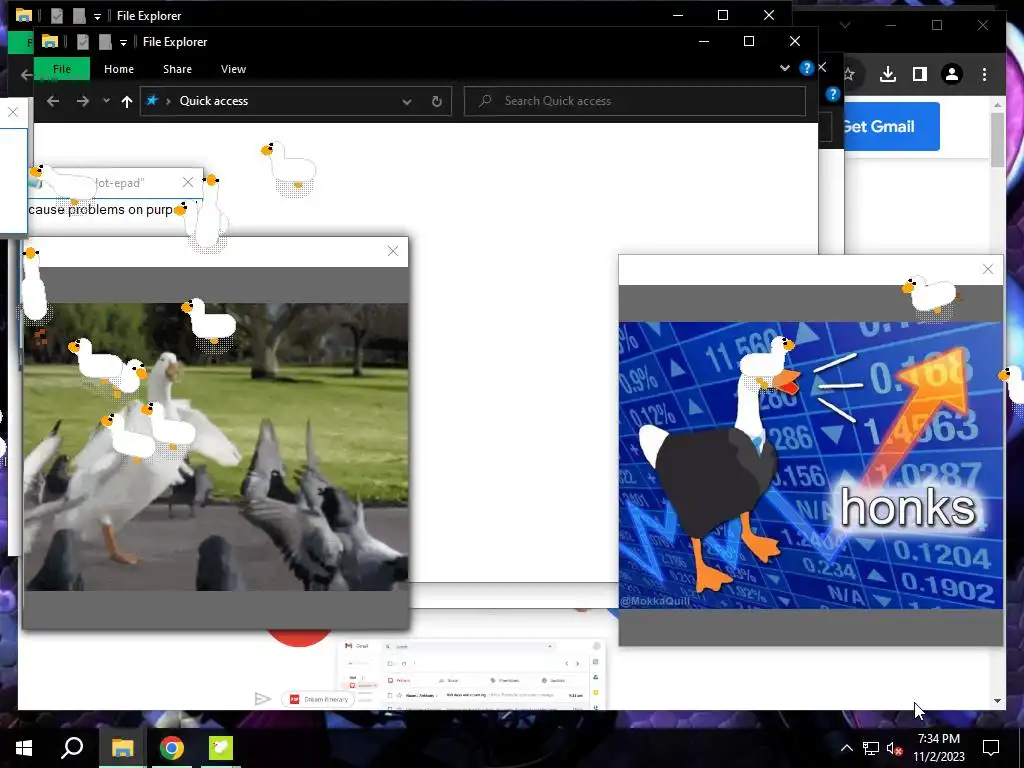Open File Explorer help icon
Screen dimensions: 1024x768
pos(807,68)
